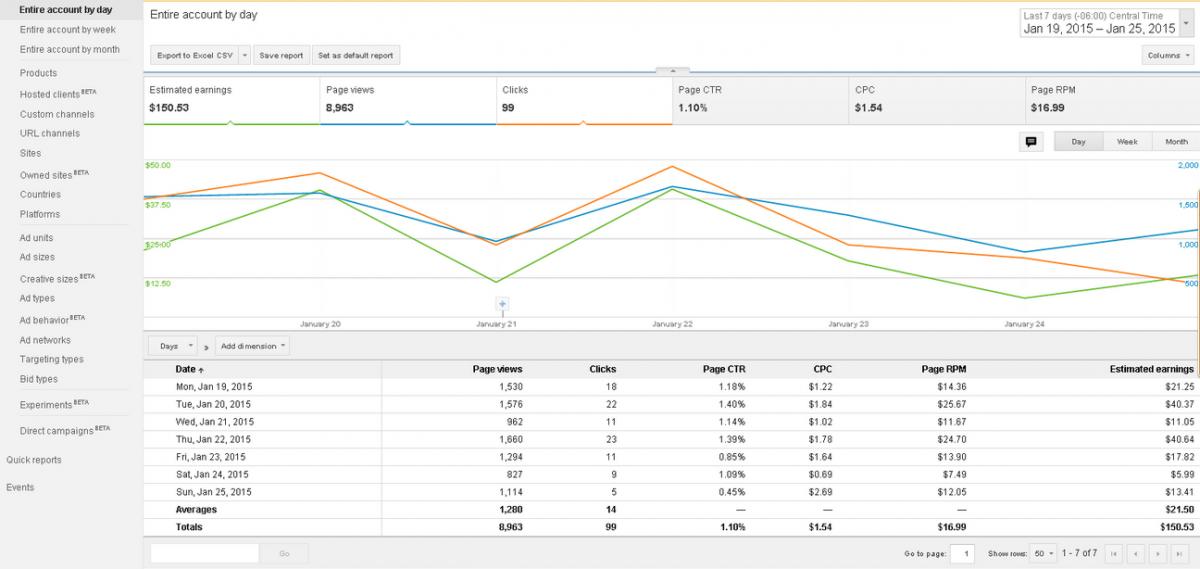Viewport: 1200px width, 569px height.
Task: Click the plus marker below the chart
Action: [x=503, y=304]
